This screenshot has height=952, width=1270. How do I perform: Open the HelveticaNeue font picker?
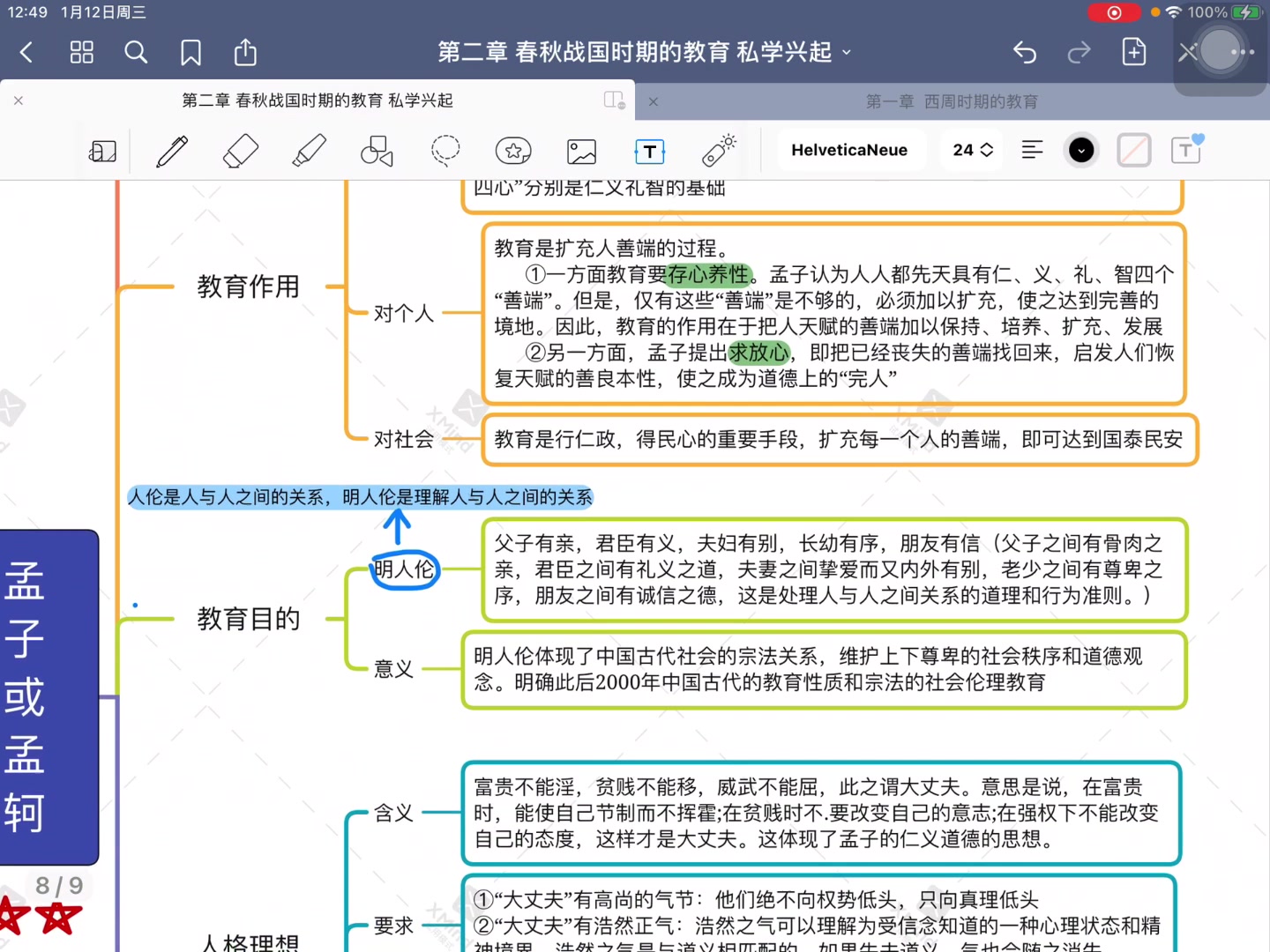click(x=849, y=150)
